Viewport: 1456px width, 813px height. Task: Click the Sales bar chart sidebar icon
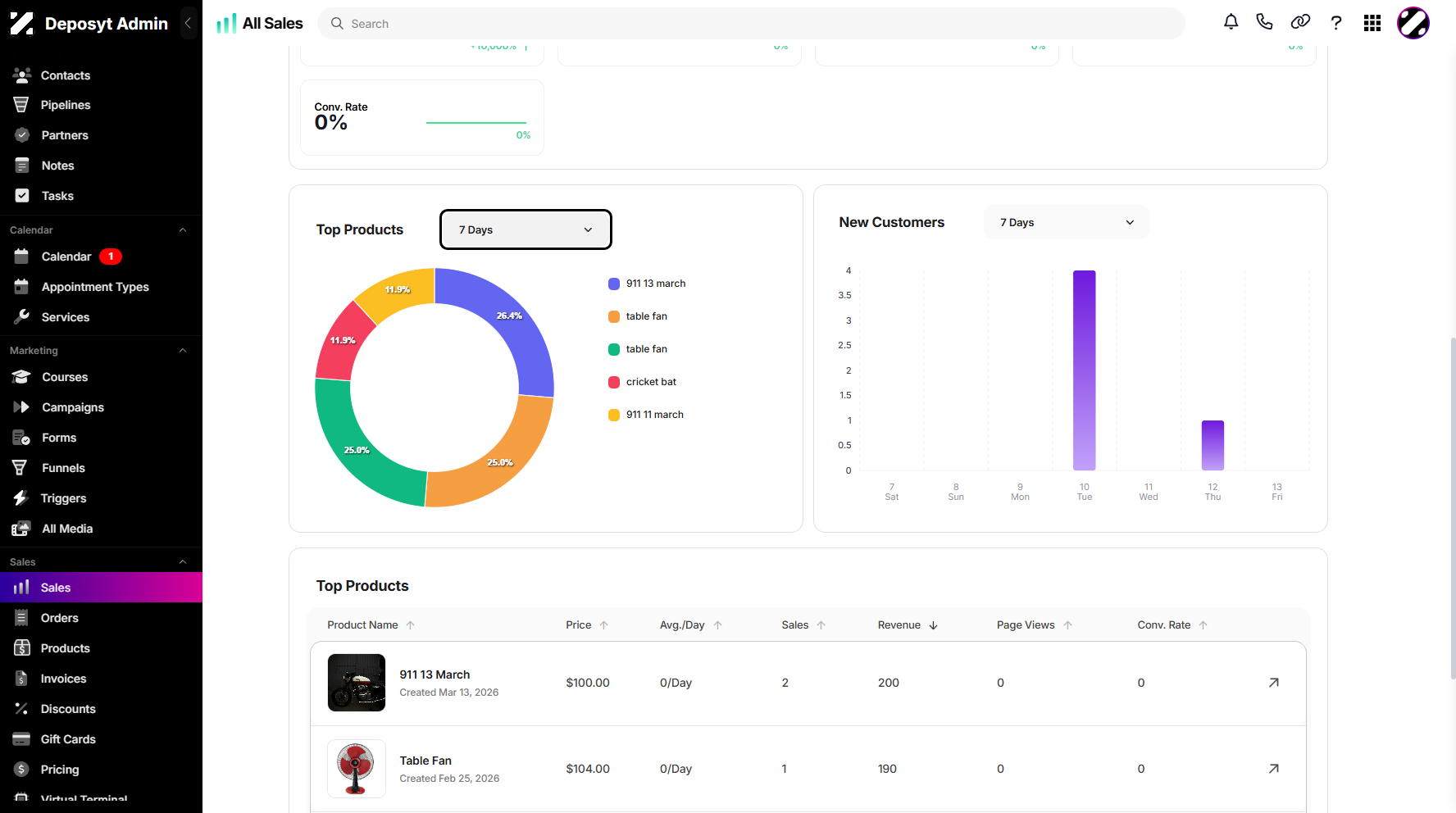[21, 587]
